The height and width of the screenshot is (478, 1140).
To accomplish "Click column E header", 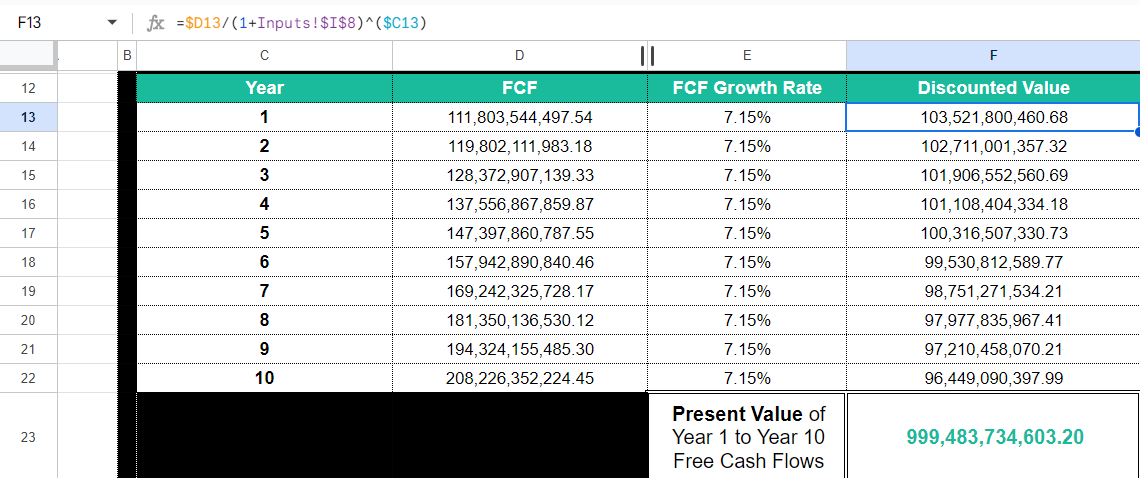I will 747,56.
